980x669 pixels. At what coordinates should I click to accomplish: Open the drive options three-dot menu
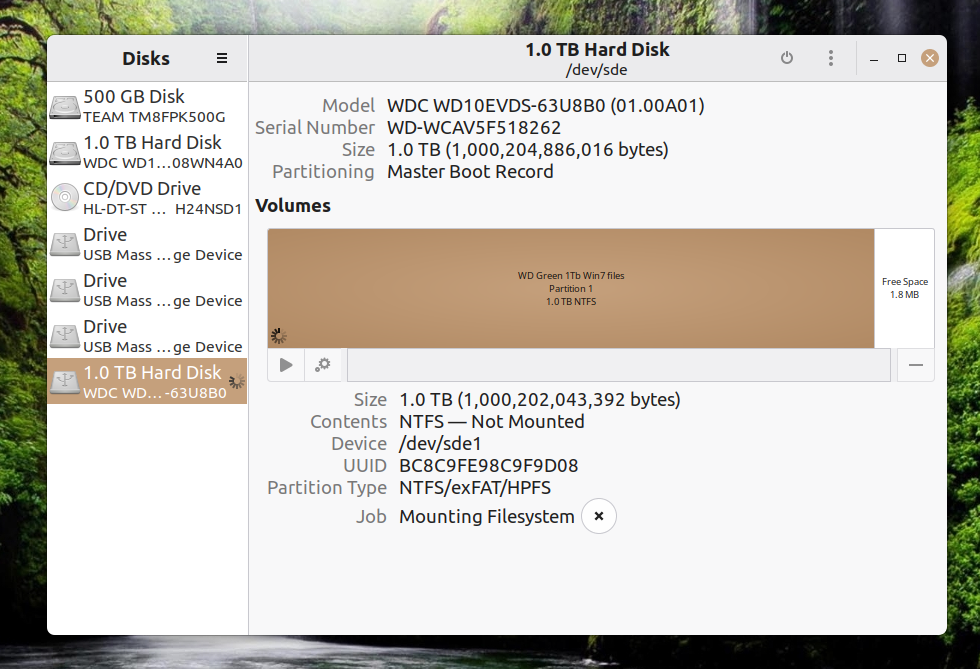831,59
